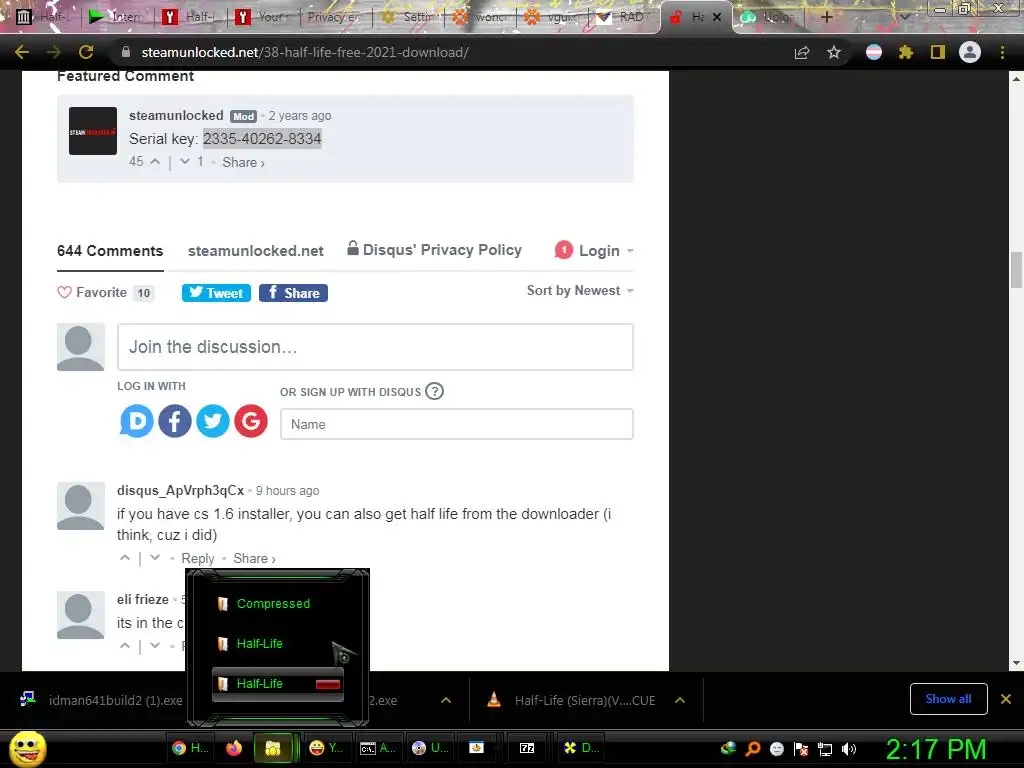Open disqus_ApVrph3qCx's profile name
The image size is (1024, 768).
click(180, 490)
